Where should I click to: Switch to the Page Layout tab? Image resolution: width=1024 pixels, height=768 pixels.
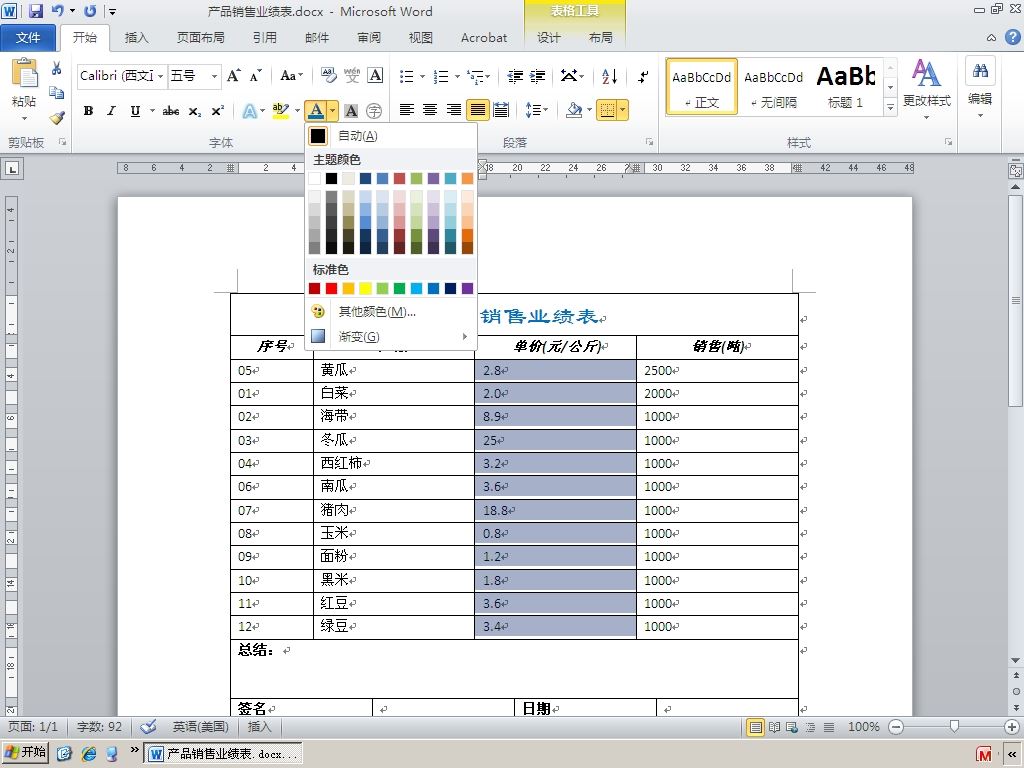pyautogui.click(x=200, y=37)
